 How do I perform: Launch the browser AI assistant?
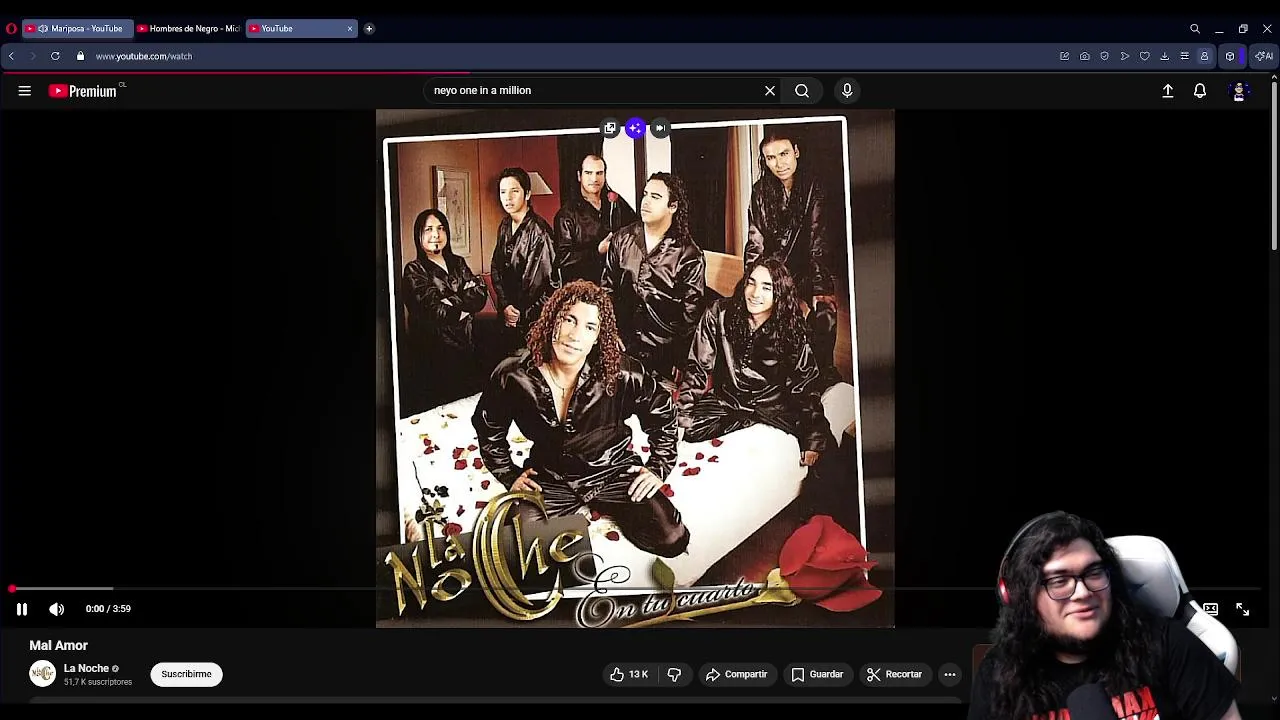tap(1265, 56)
